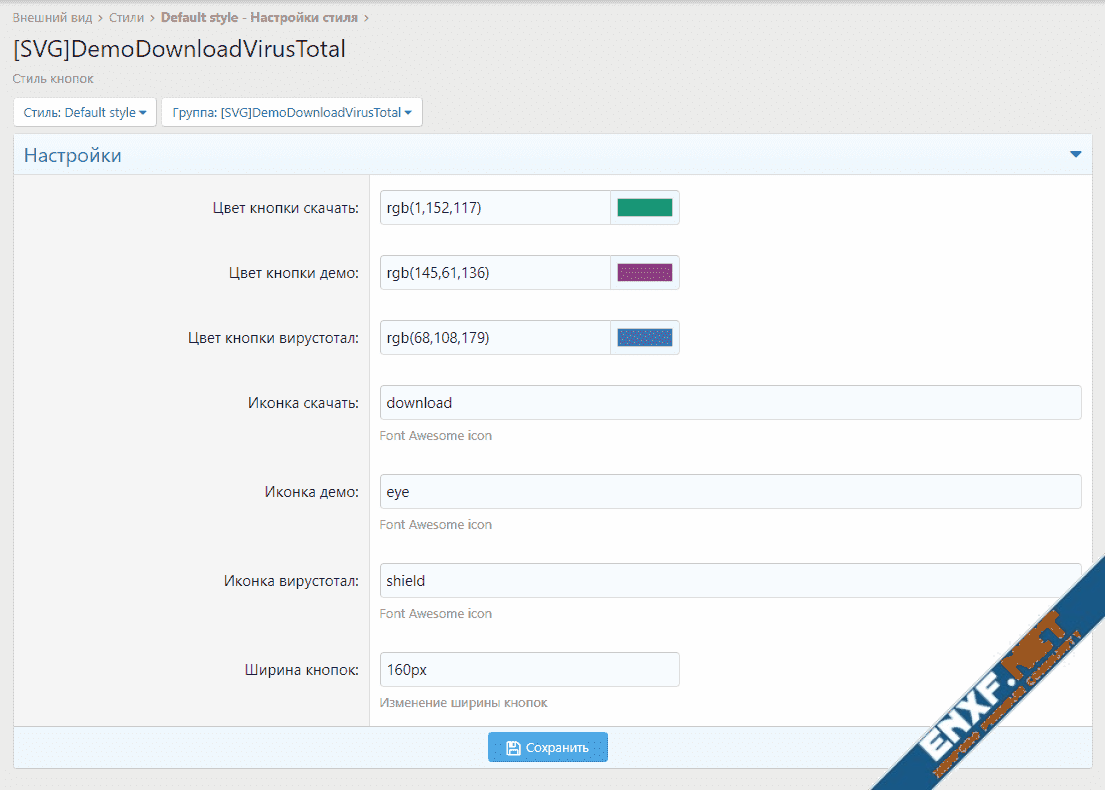Image resolution: width=1105 pixels, height=790 pixels.
Task: Click the Иконка вирустотал field containing shield
Action: [730, 581]
